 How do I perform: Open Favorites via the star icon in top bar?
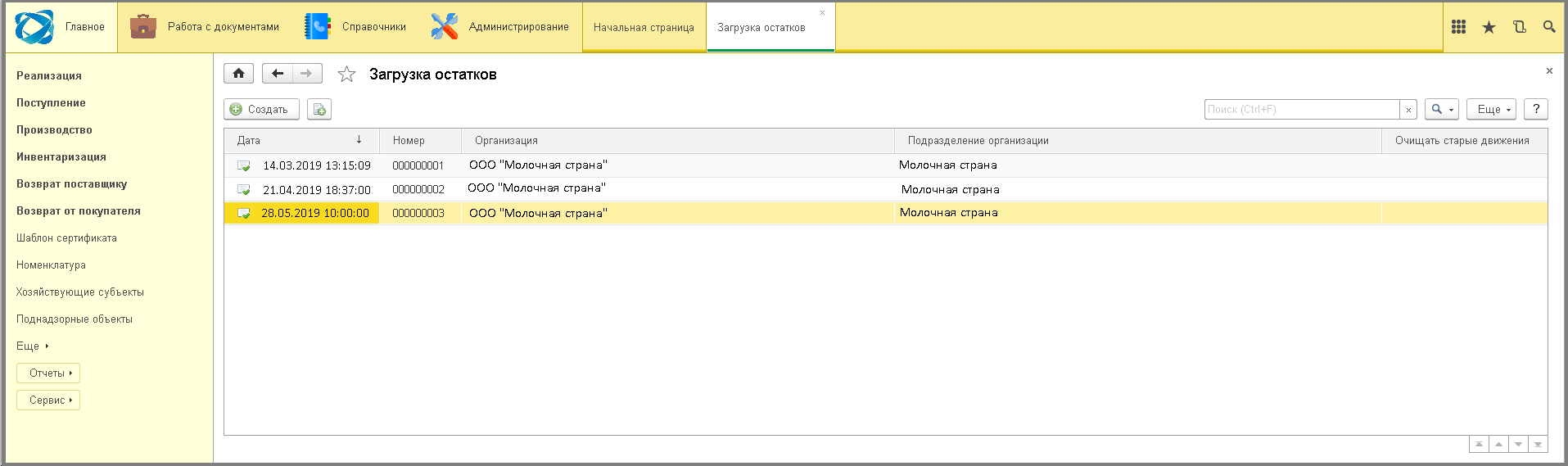coord(1489,27)
